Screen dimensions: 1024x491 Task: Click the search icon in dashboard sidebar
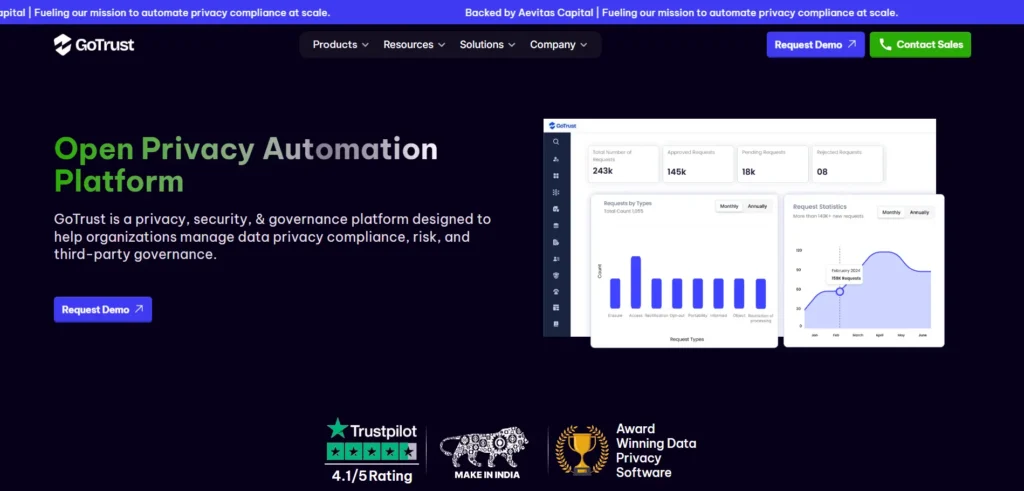point(556,142)
